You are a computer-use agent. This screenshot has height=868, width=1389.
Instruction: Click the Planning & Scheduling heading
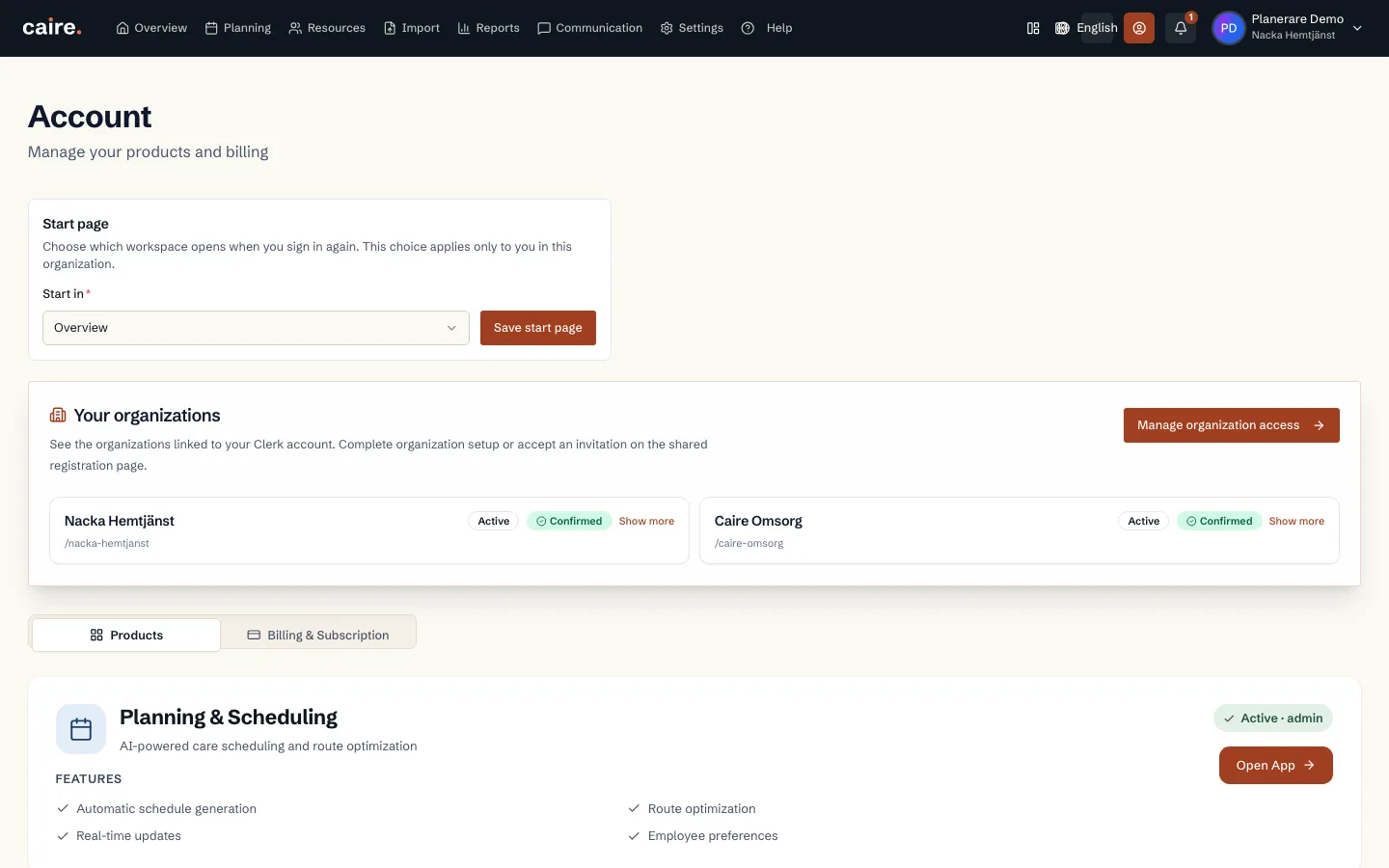229,718
